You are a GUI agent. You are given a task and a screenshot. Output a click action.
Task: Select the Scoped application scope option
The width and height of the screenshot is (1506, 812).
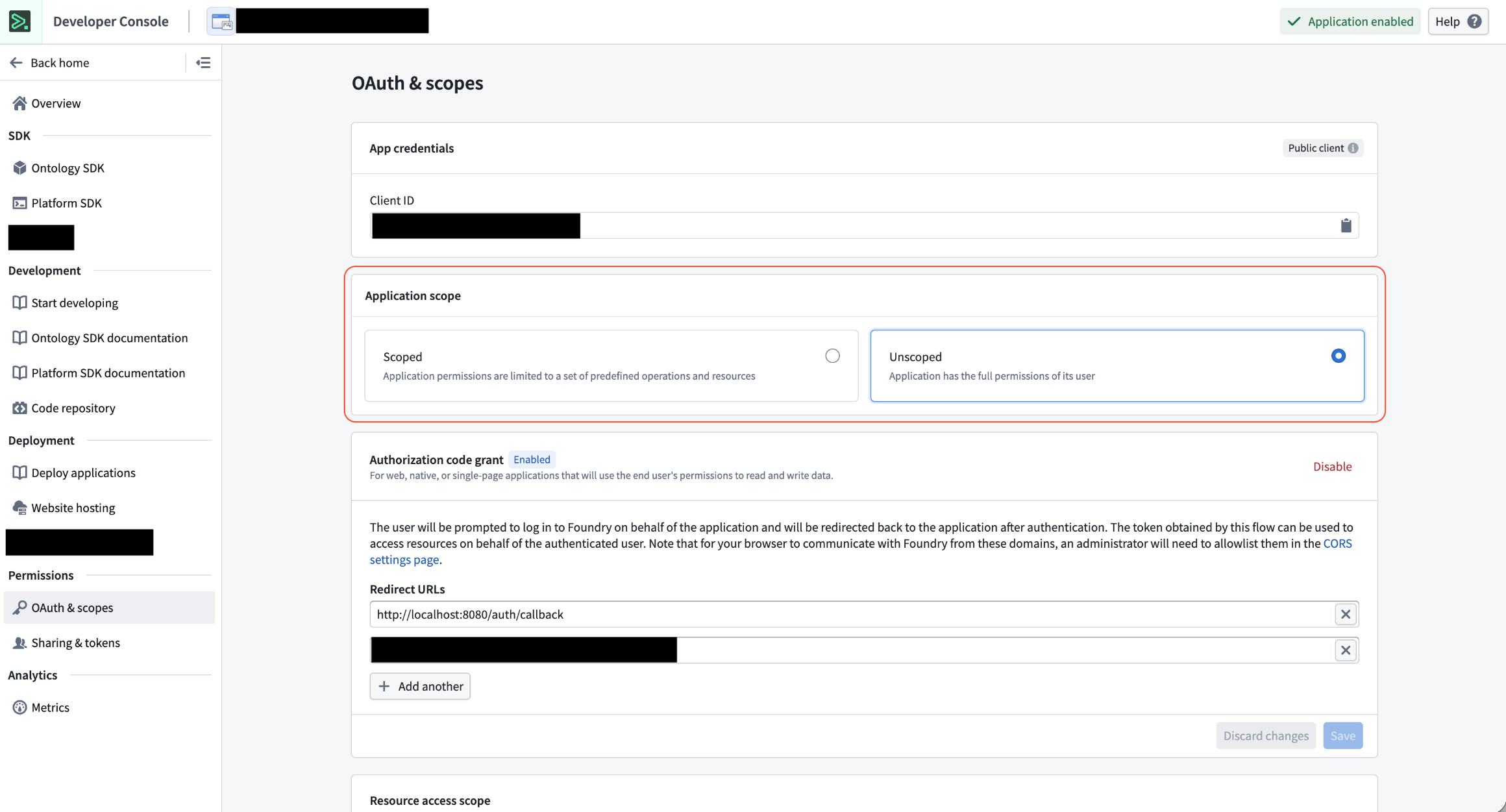coord(832,356)
